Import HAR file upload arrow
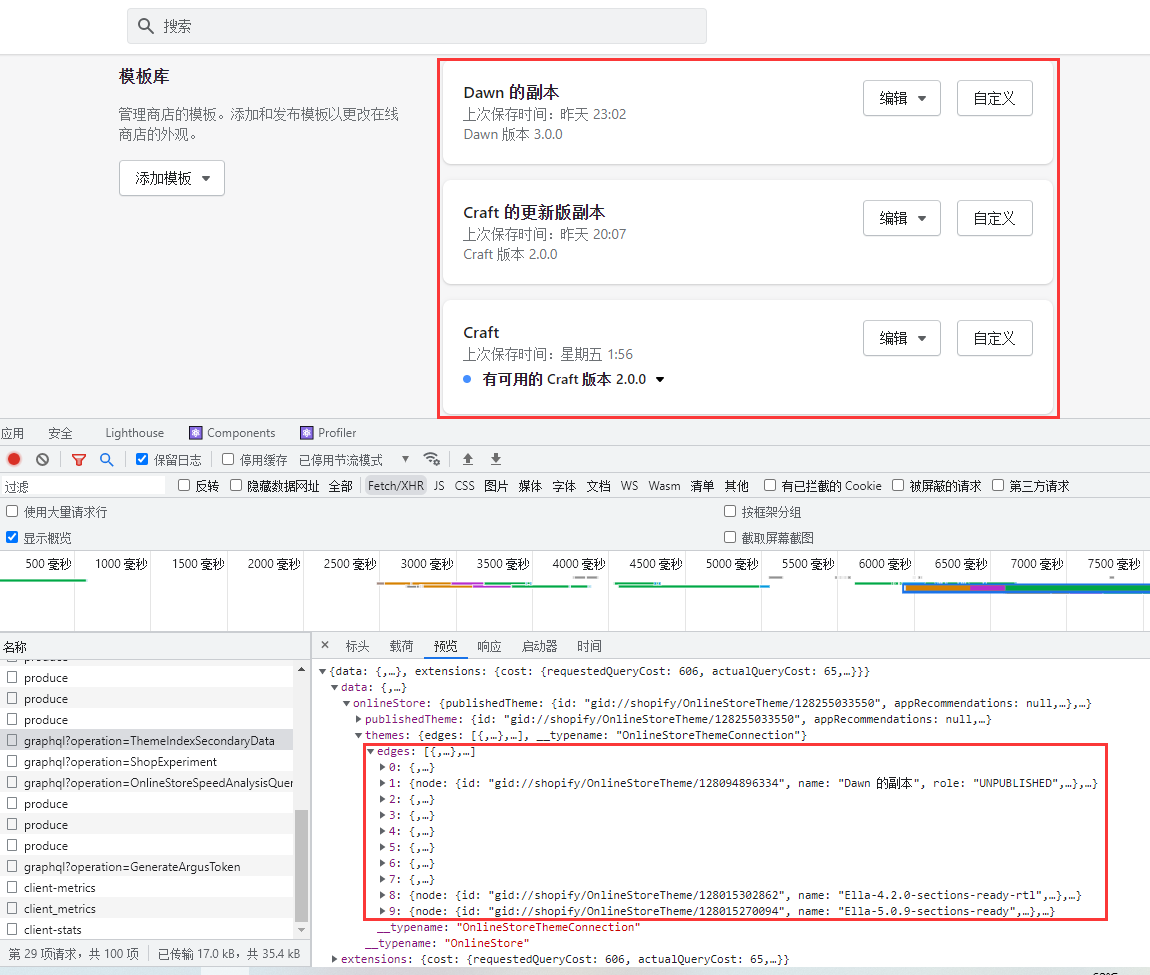The width and height of the screenshot is (1150, 975). click(468, 459)
